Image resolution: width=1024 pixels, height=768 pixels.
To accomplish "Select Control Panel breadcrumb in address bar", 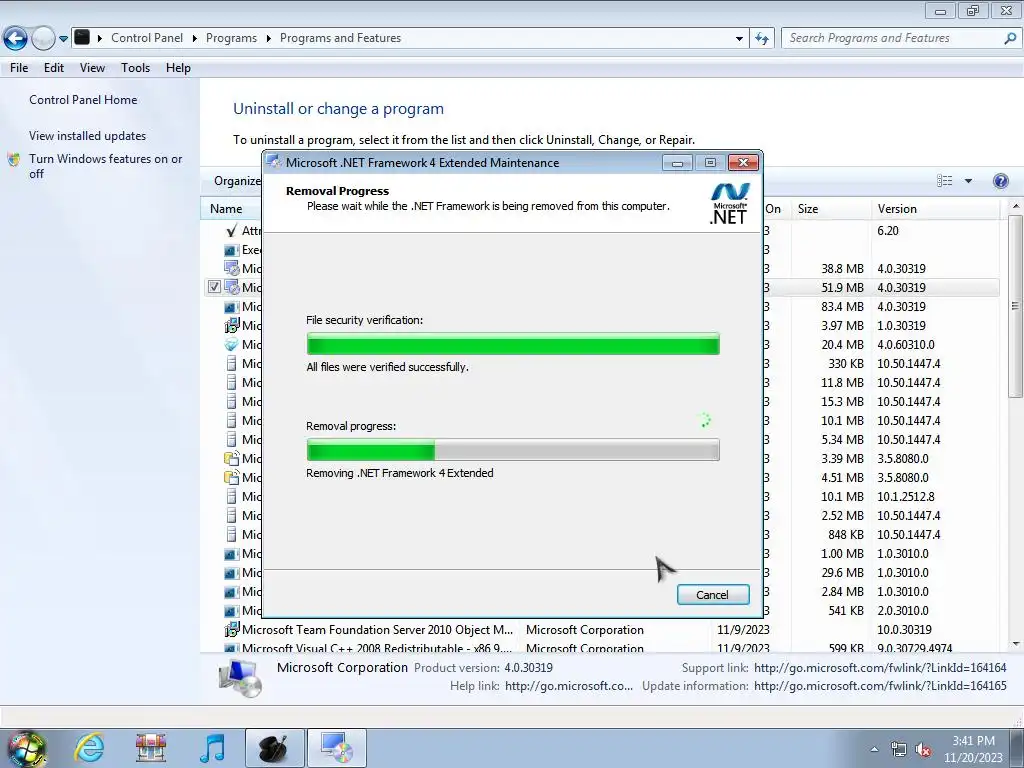I will pos(147,38).
